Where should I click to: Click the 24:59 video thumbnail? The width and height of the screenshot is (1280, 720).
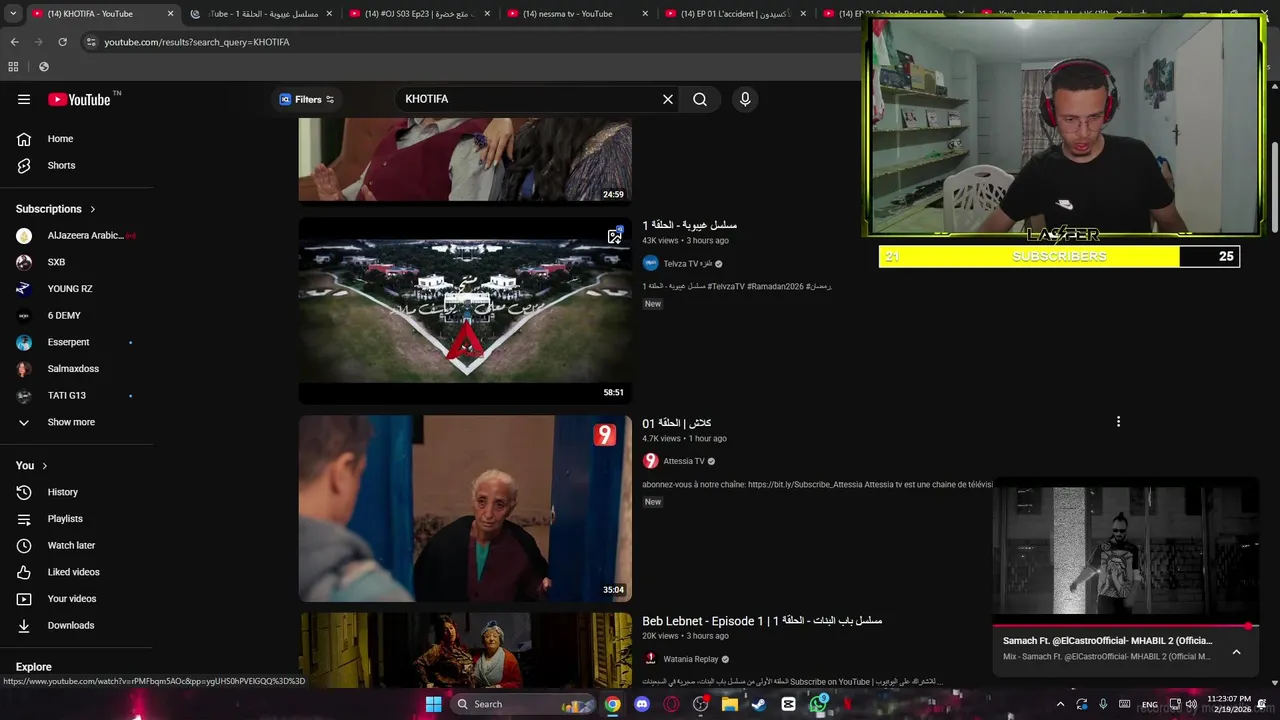pos(465,160)
